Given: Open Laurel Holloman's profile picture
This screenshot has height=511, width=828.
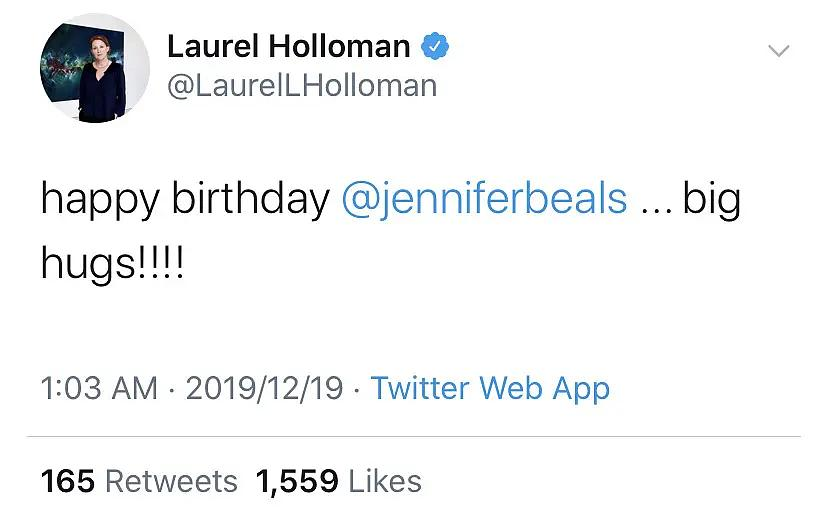Looking at the screenshot, I should click(96, 69).
